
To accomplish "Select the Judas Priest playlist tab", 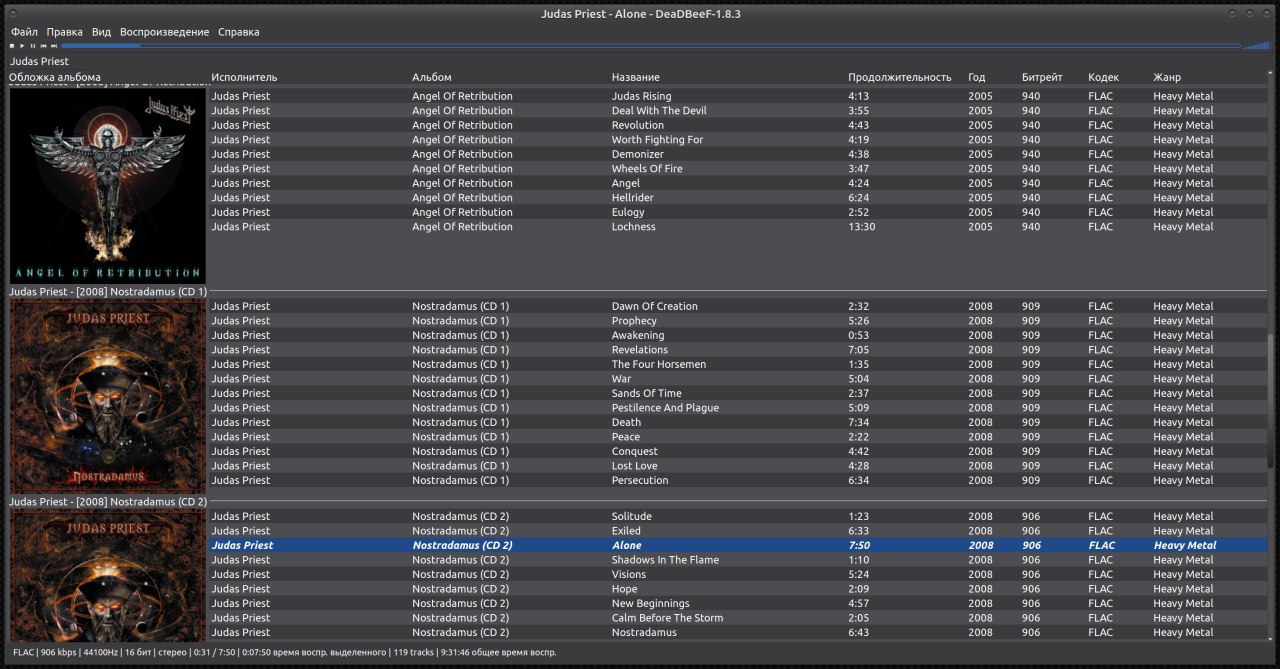I will pos(40,62).
